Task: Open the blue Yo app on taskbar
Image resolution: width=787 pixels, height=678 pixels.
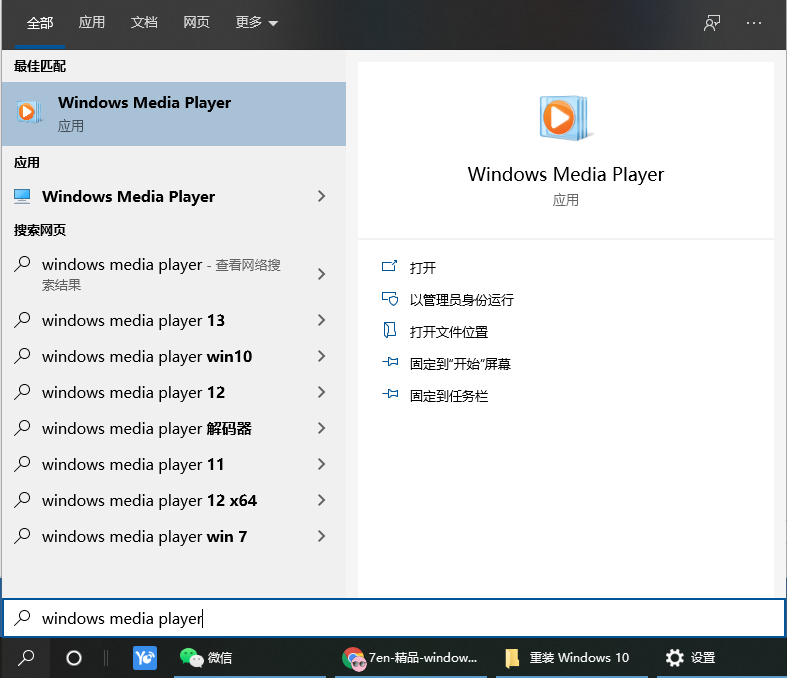Action: pyautogui.click(x=145, y=657)
